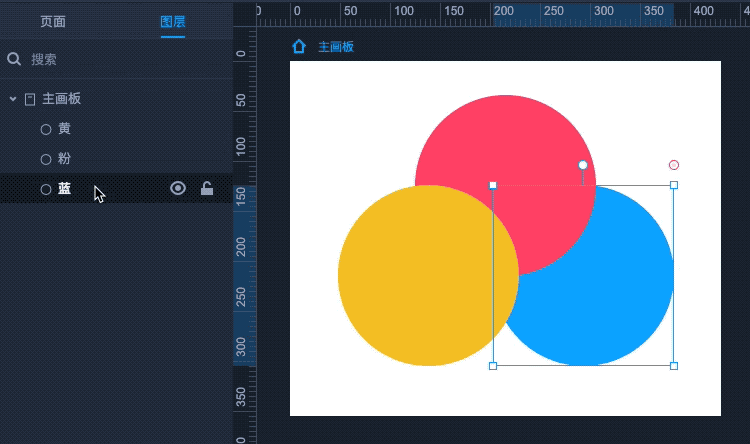Click the bottom-left selection resize handle

coord(493,366)
